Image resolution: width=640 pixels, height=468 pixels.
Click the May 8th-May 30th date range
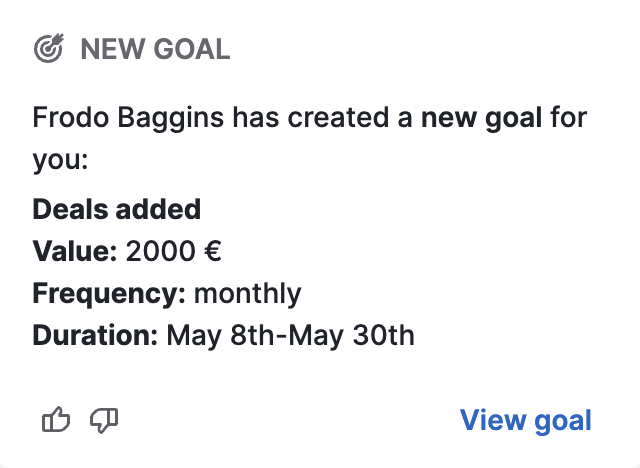(x=290, y=336)
